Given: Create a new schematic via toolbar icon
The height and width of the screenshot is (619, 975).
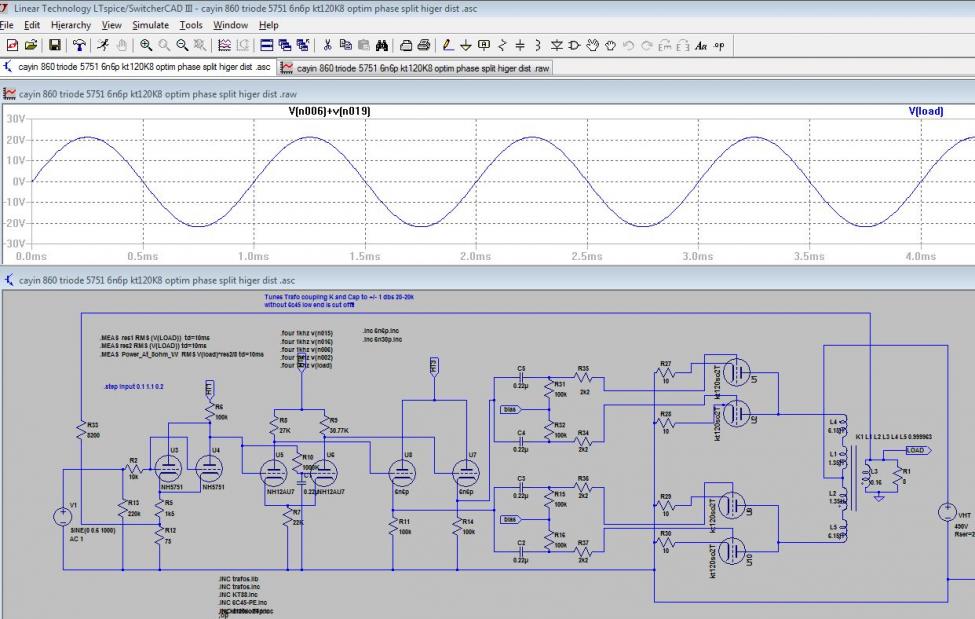Looking at the screenshot, I should [12, 45].
